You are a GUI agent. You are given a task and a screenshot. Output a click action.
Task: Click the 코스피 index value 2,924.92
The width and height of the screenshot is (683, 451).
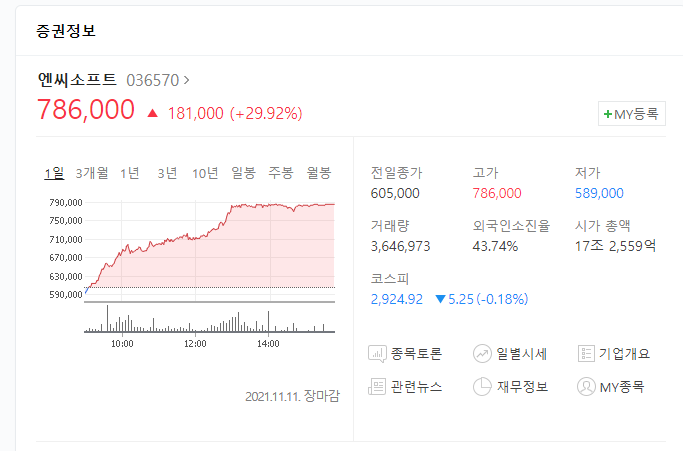[396, 299]
